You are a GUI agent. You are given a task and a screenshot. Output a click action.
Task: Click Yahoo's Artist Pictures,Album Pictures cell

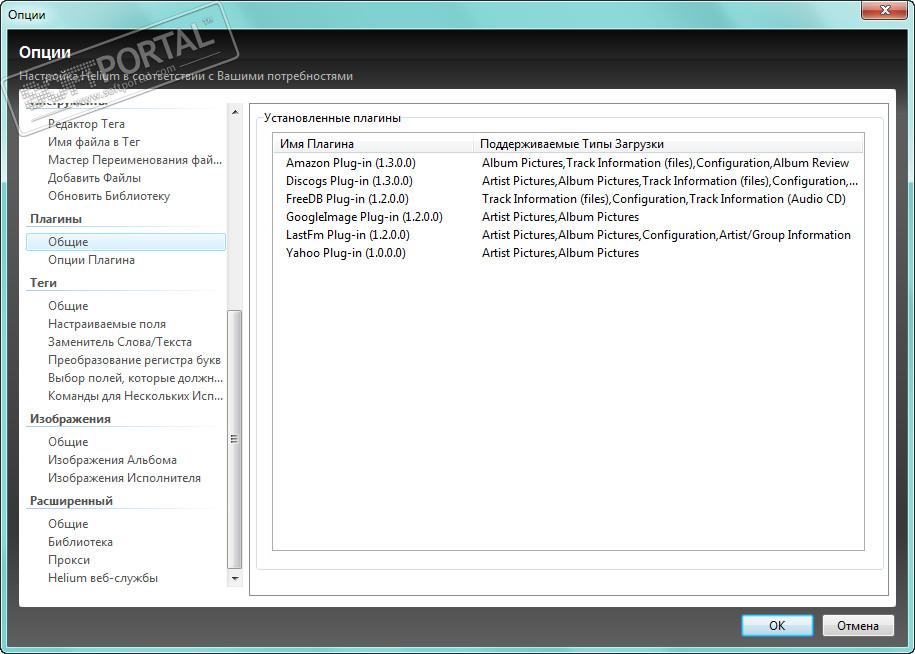(560, 253)
